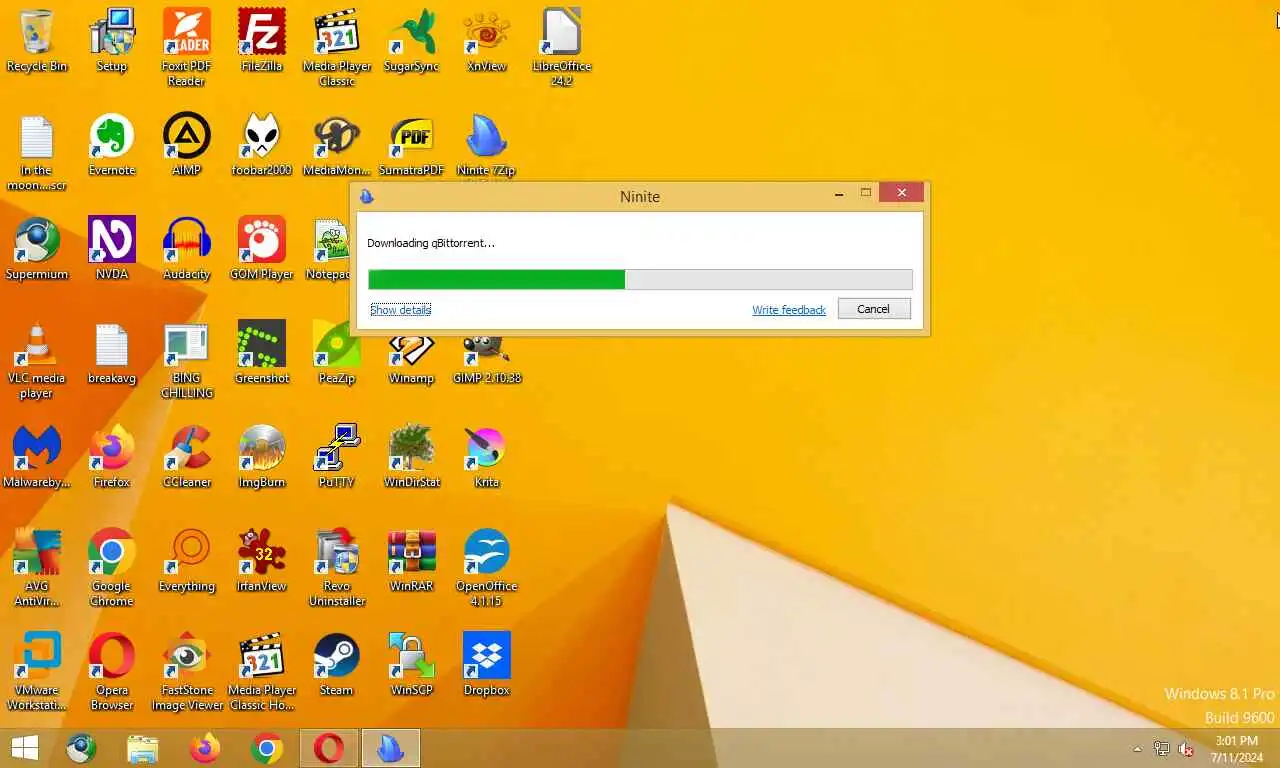Minimize the Ninite window
1280x768 pixels.
point(839,195)
